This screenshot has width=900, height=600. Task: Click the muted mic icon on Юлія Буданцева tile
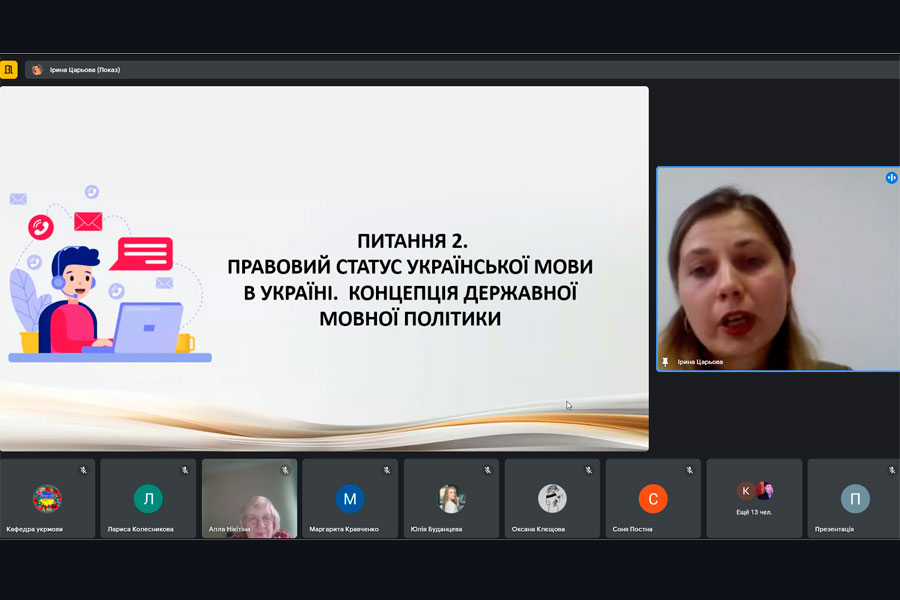488,470
